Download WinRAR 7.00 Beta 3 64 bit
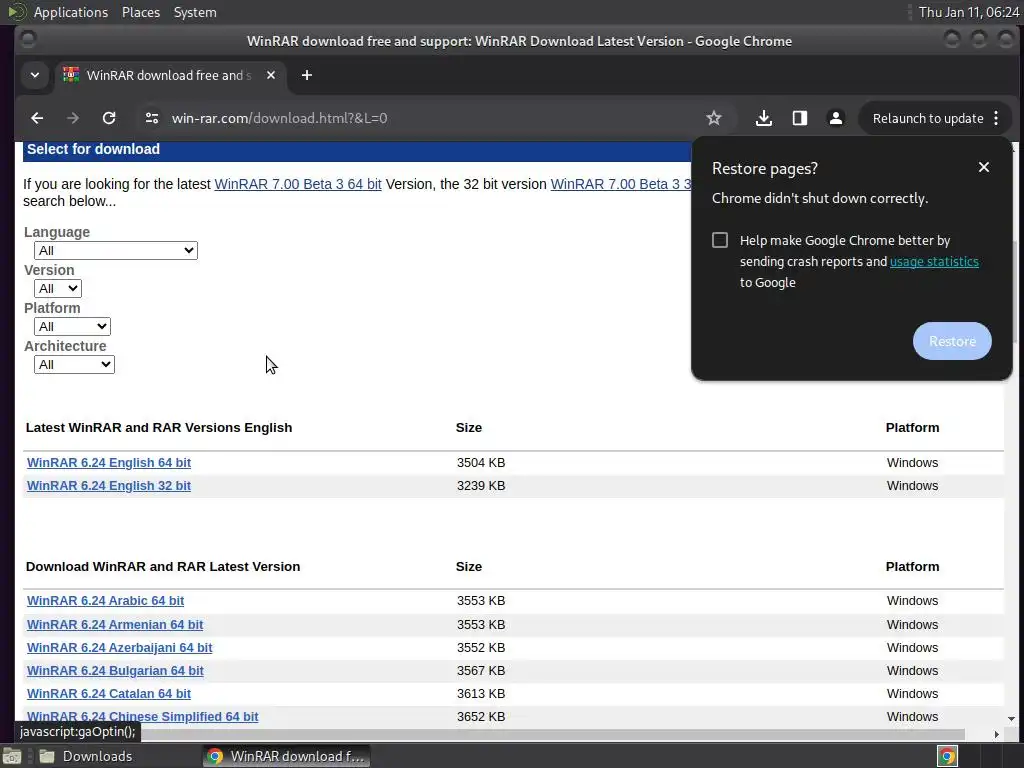The height and width of the screenshot is (768, 1024). 298,184
